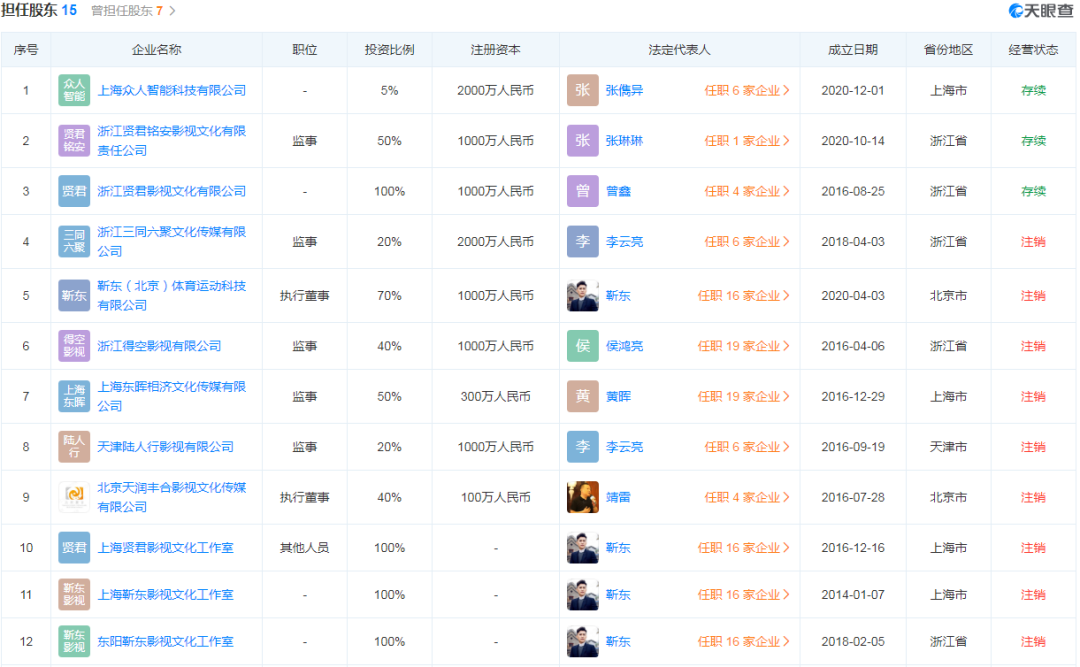
Task: Expand 任职 4 家企业 for 靖雷
Action: [x=747, y=497]
